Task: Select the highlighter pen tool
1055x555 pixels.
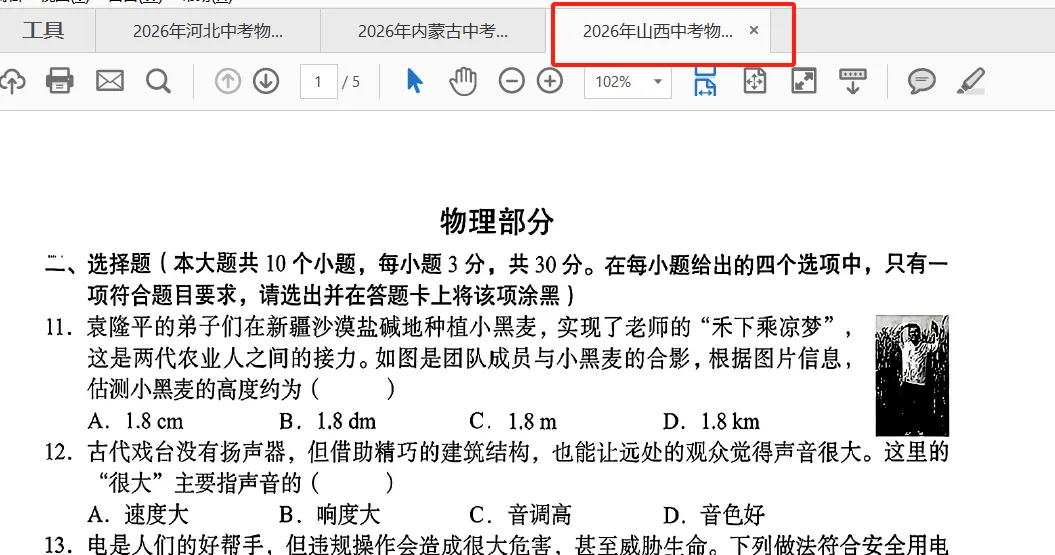Action: coord(971,81)
